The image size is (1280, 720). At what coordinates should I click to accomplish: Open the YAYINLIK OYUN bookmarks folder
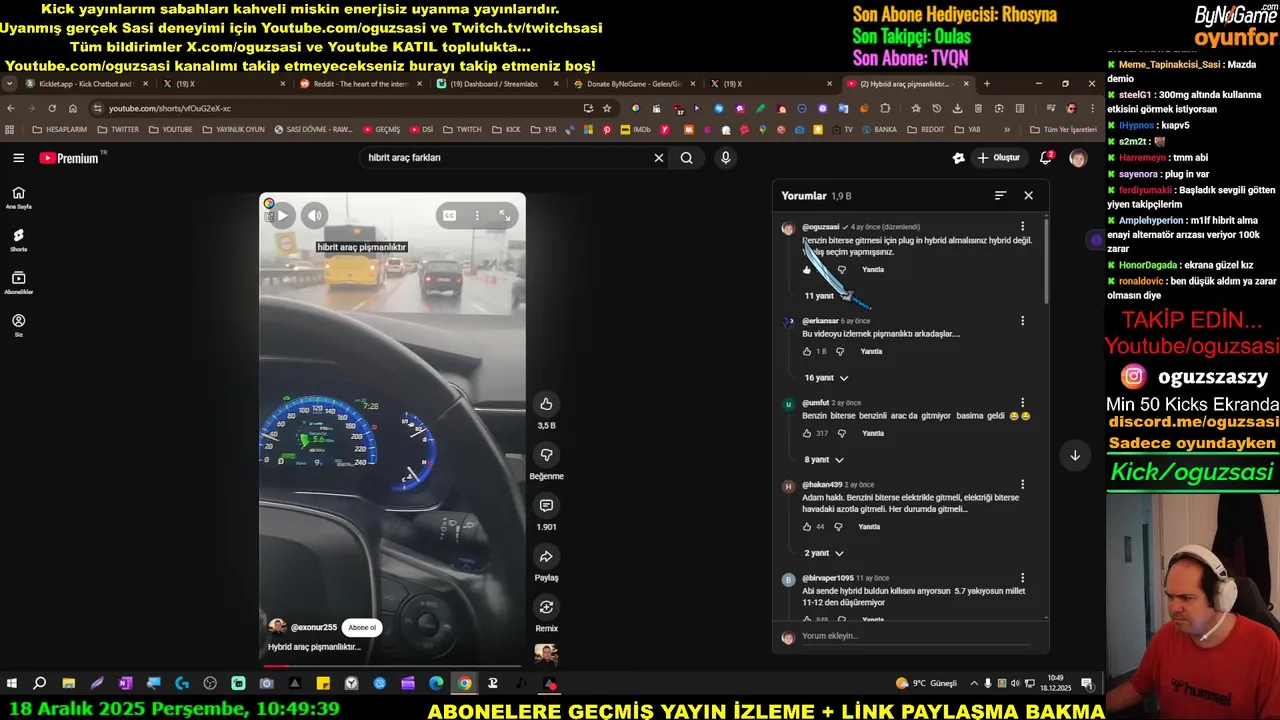pyautogui.click(x=232, y=130)
